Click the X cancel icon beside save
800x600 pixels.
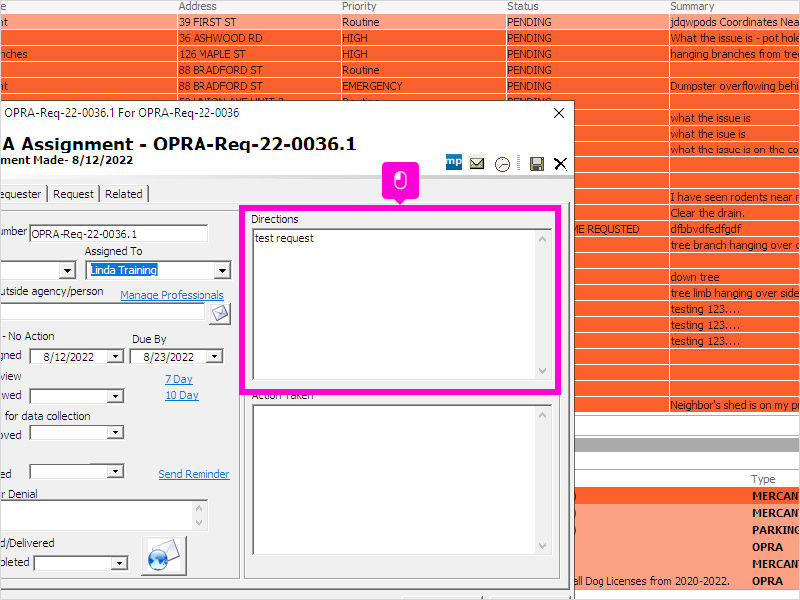point(560,164)
